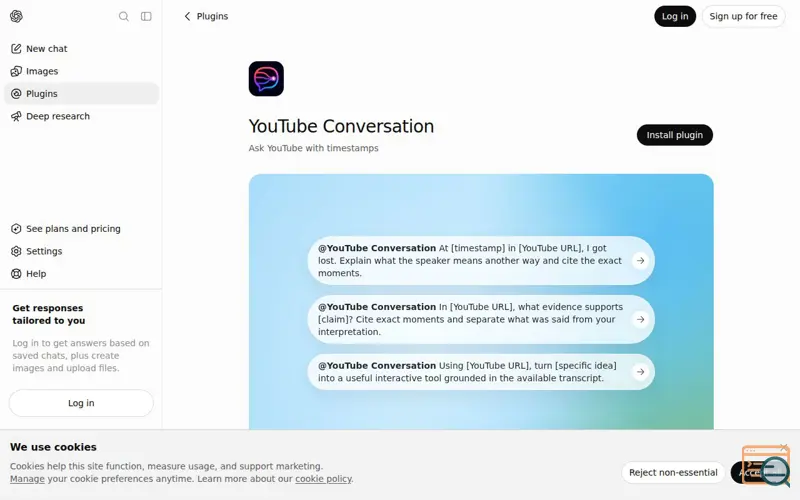Click 'Get responses tailored to you' heading
This screenshot has width=800, height=500.
pos(48,314)
